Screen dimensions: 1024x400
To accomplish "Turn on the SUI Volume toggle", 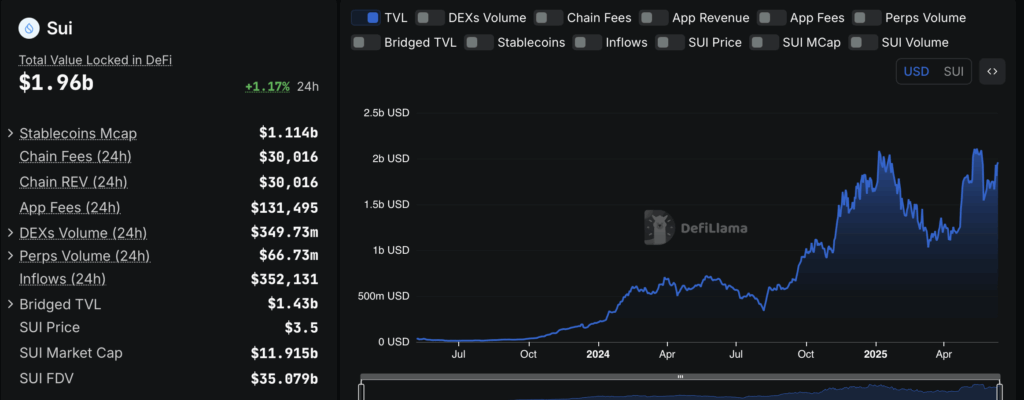I will coord(863,42).
